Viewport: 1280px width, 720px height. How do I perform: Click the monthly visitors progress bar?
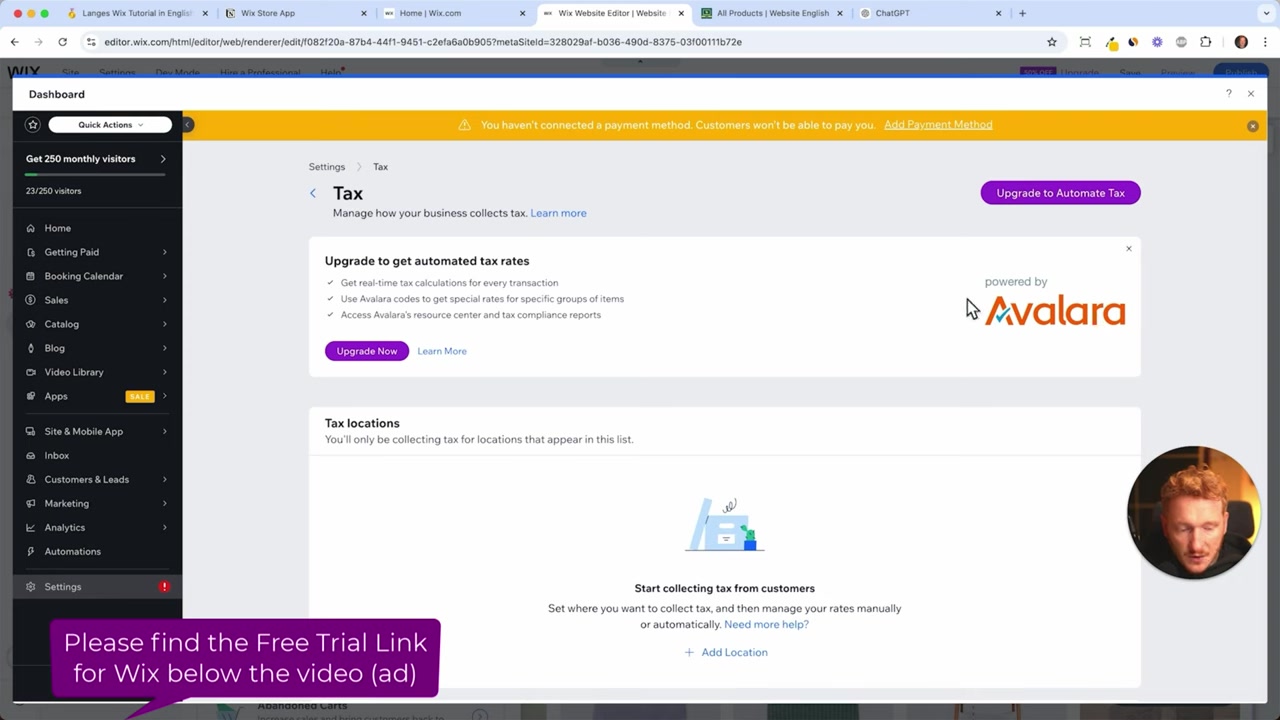(95, 174)
